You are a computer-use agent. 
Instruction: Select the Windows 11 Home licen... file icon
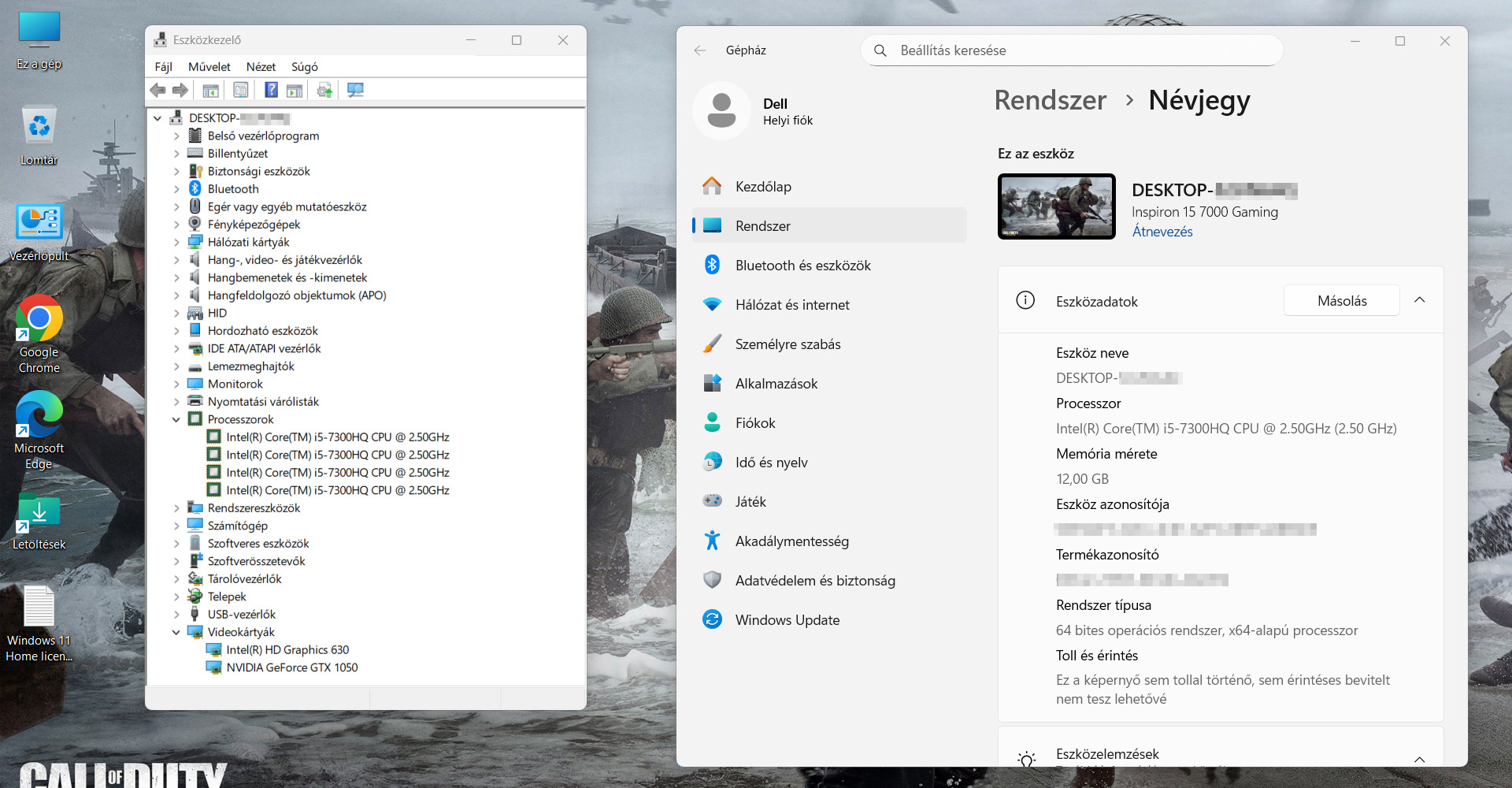click(39, 623)
